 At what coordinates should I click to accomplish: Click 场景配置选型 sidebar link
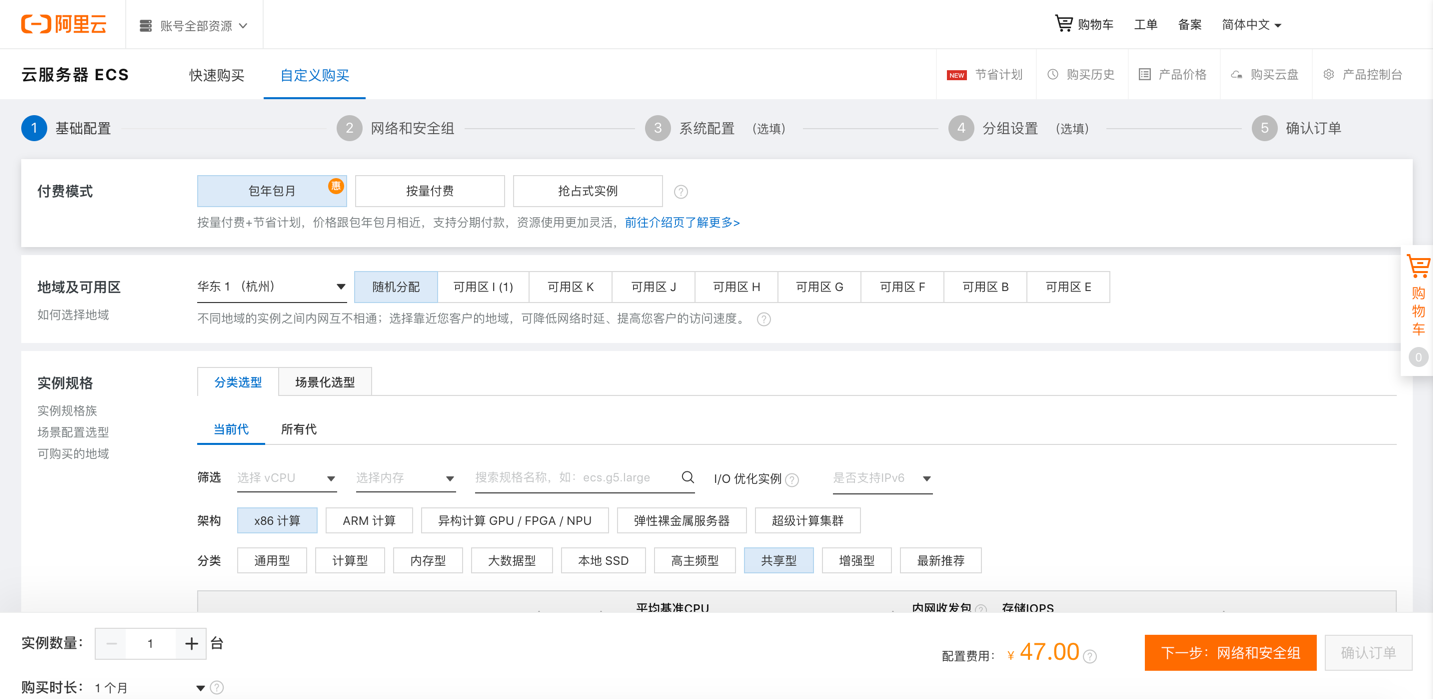click(x=73, y=433)
